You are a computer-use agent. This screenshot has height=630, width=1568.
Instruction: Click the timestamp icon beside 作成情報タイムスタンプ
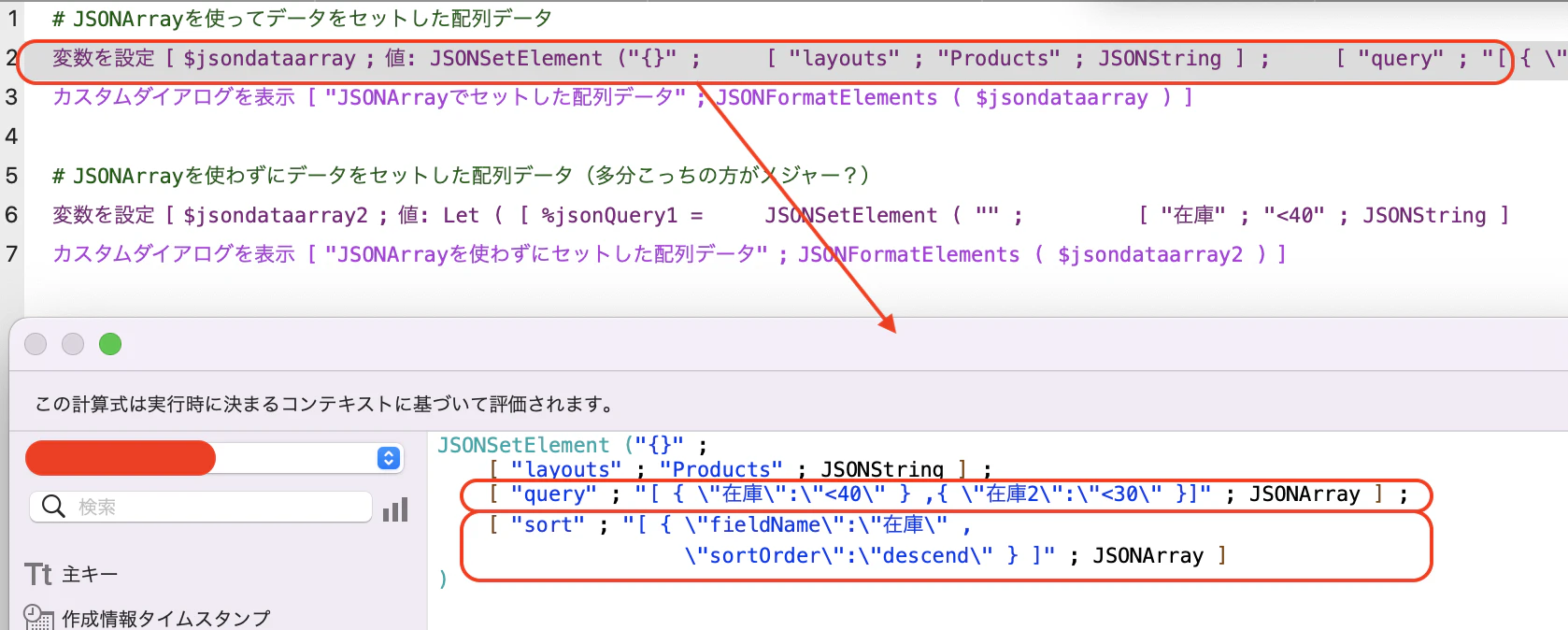(38, 617)
